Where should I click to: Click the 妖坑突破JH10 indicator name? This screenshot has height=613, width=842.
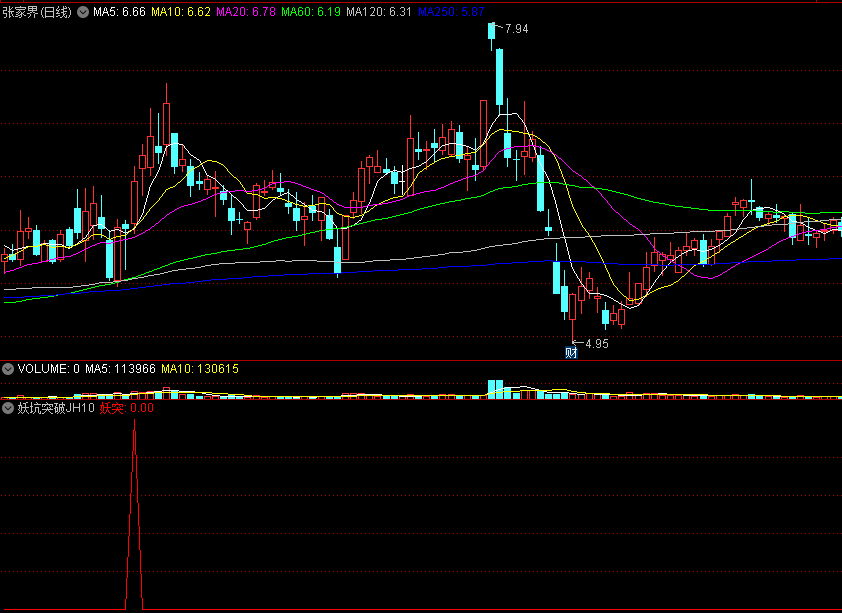coord(56,408)
